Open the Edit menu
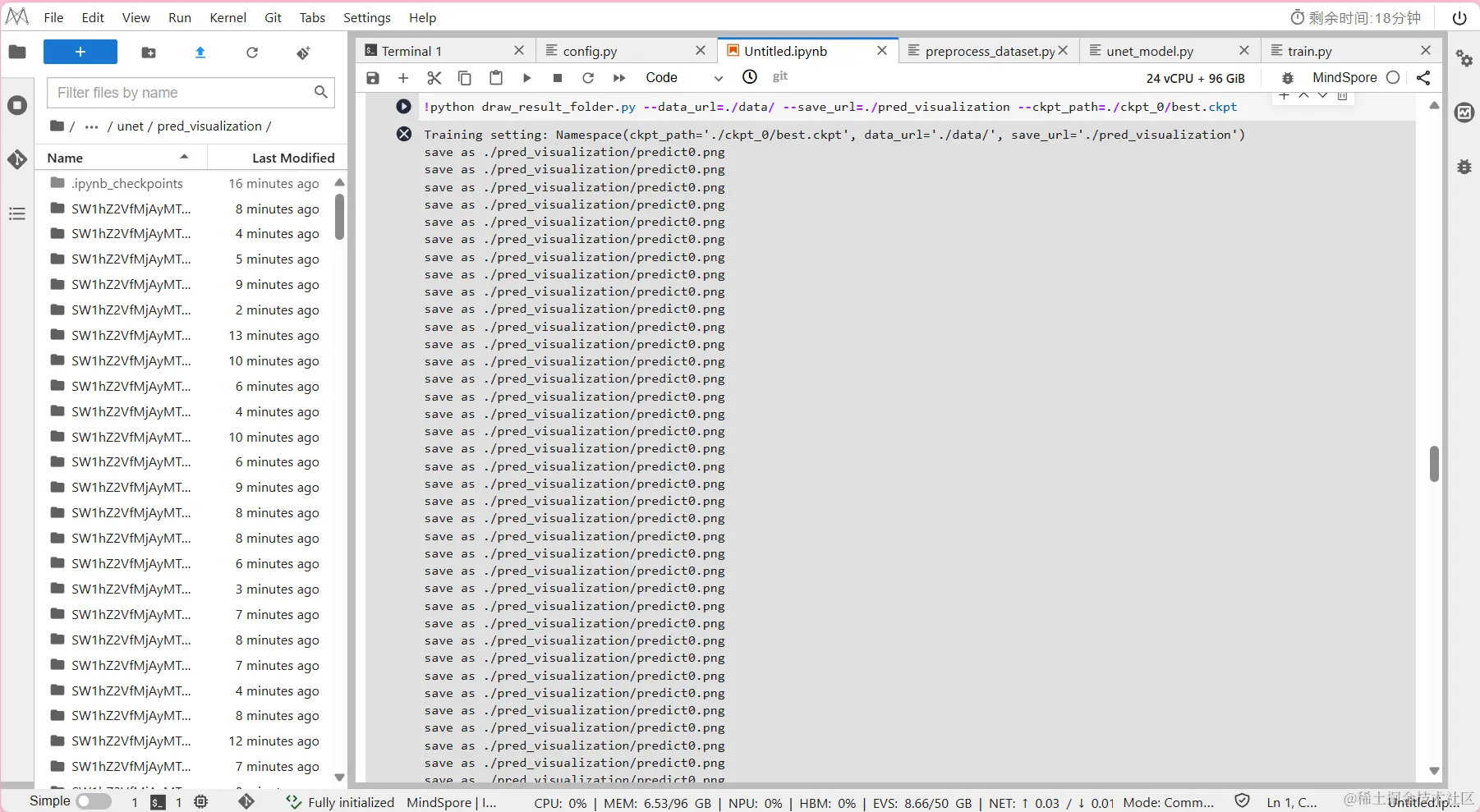The image size is (1480, 812). [93, 18]
